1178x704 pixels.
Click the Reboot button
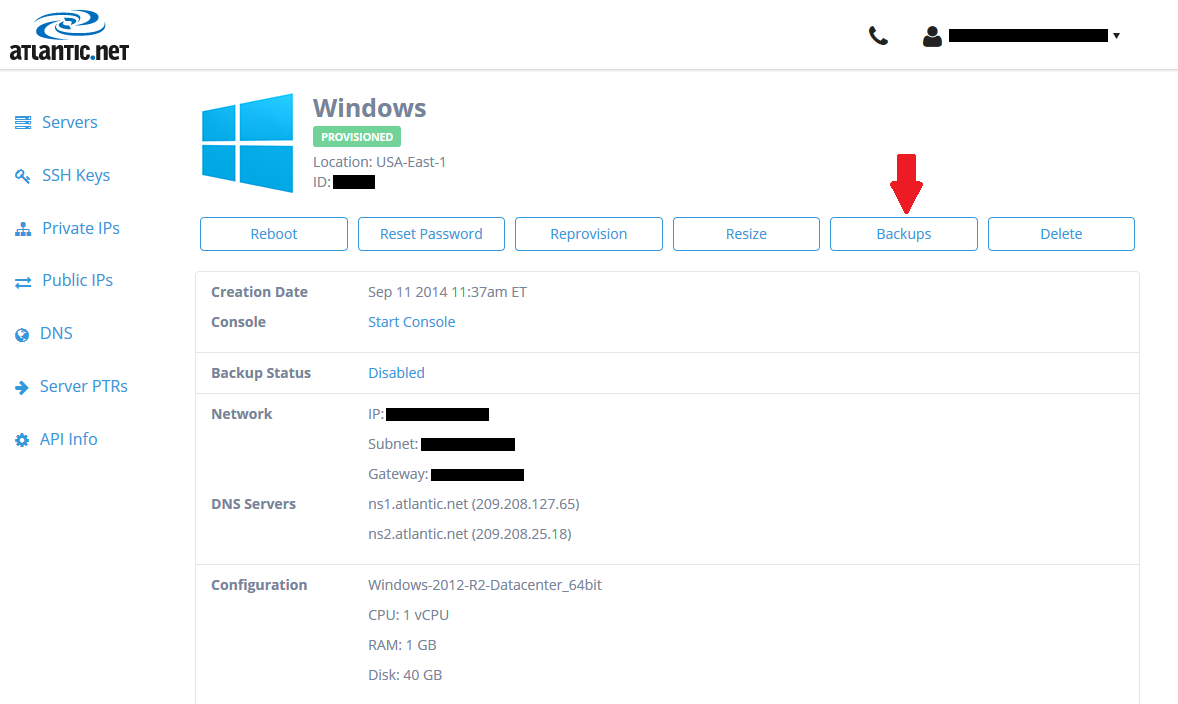click(x=273, y=234)
